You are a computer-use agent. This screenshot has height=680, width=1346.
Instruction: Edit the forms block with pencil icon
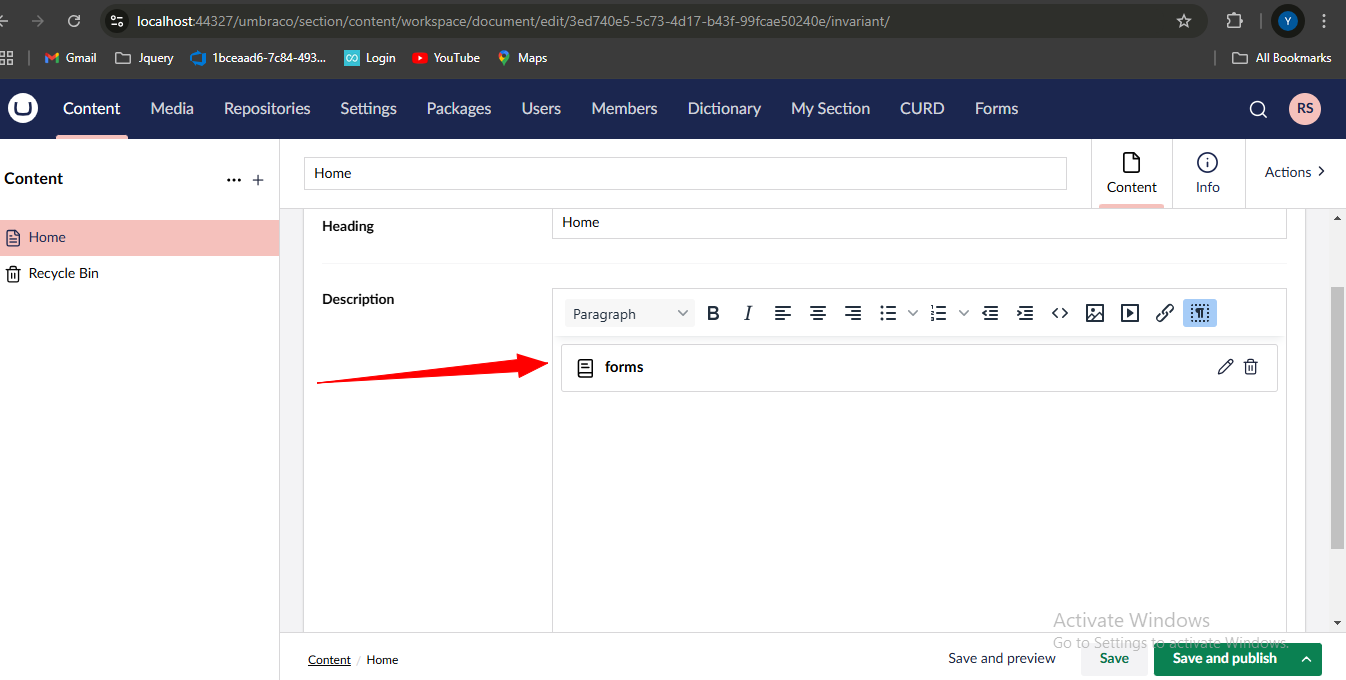1225,367
